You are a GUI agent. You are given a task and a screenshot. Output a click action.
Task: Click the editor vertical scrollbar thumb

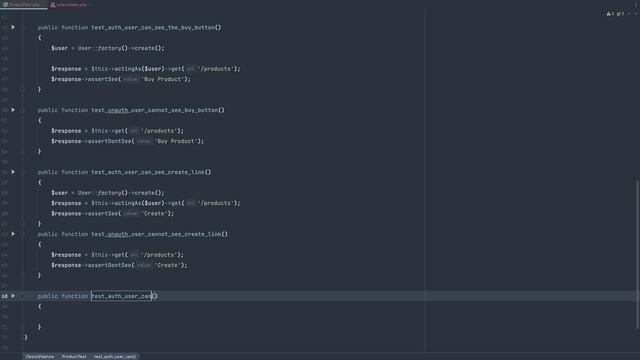tap(637, 255)
